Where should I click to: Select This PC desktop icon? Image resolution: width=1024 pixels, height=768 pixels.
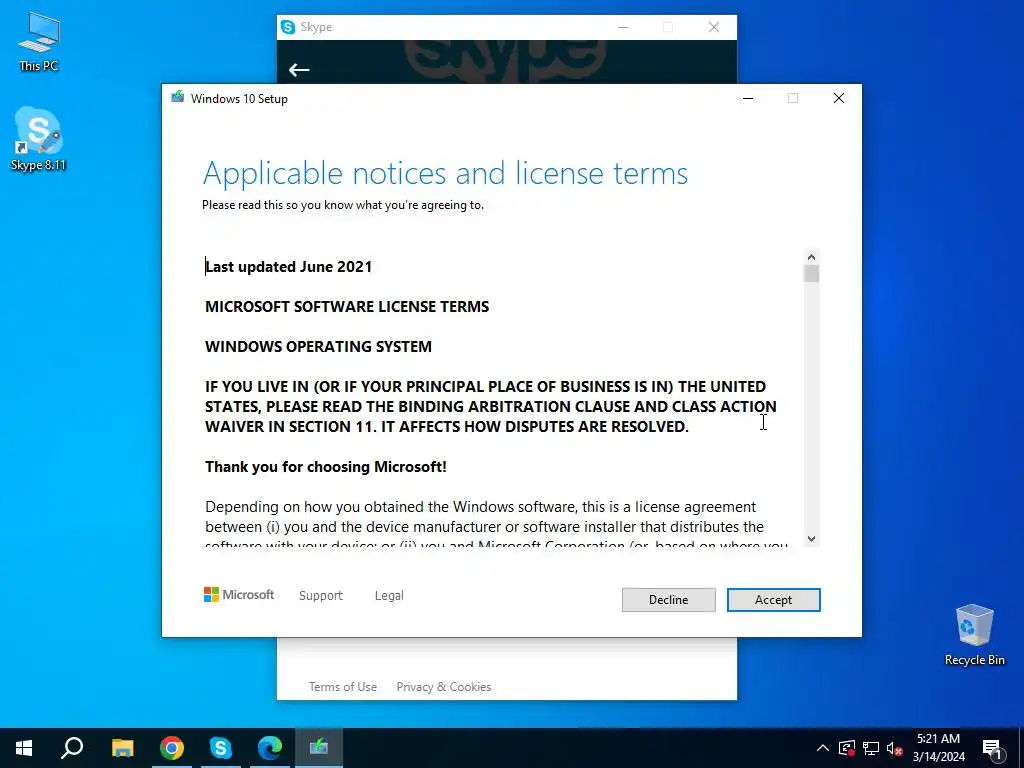[x=39, y=42]
